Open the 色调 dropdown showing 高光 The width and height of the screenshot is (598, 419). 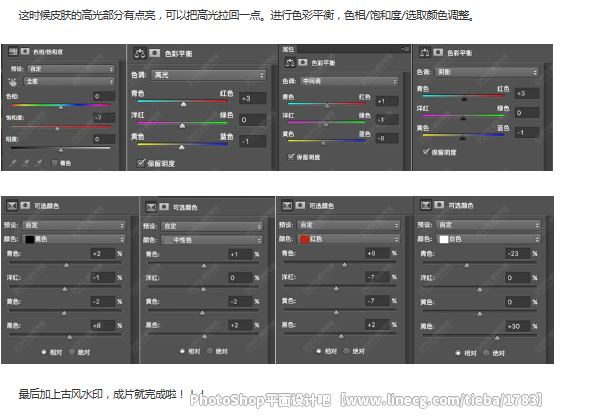[x=209, y=75]
